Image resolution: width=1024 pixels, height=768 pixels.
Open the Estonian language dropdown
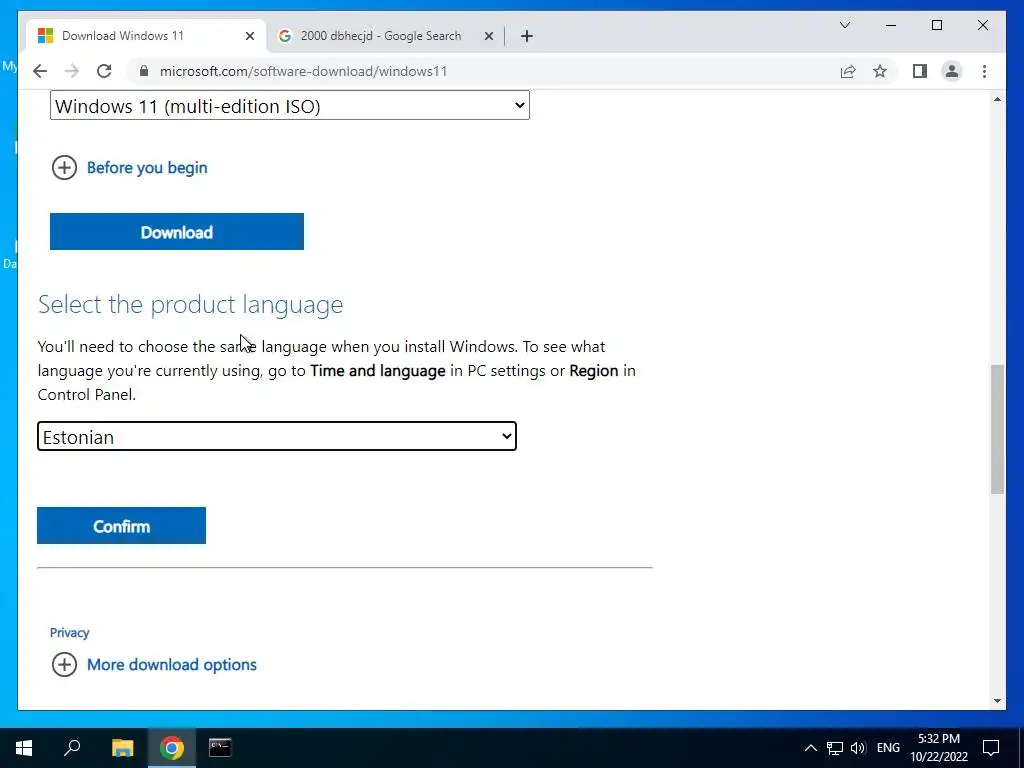coord(277,436)
